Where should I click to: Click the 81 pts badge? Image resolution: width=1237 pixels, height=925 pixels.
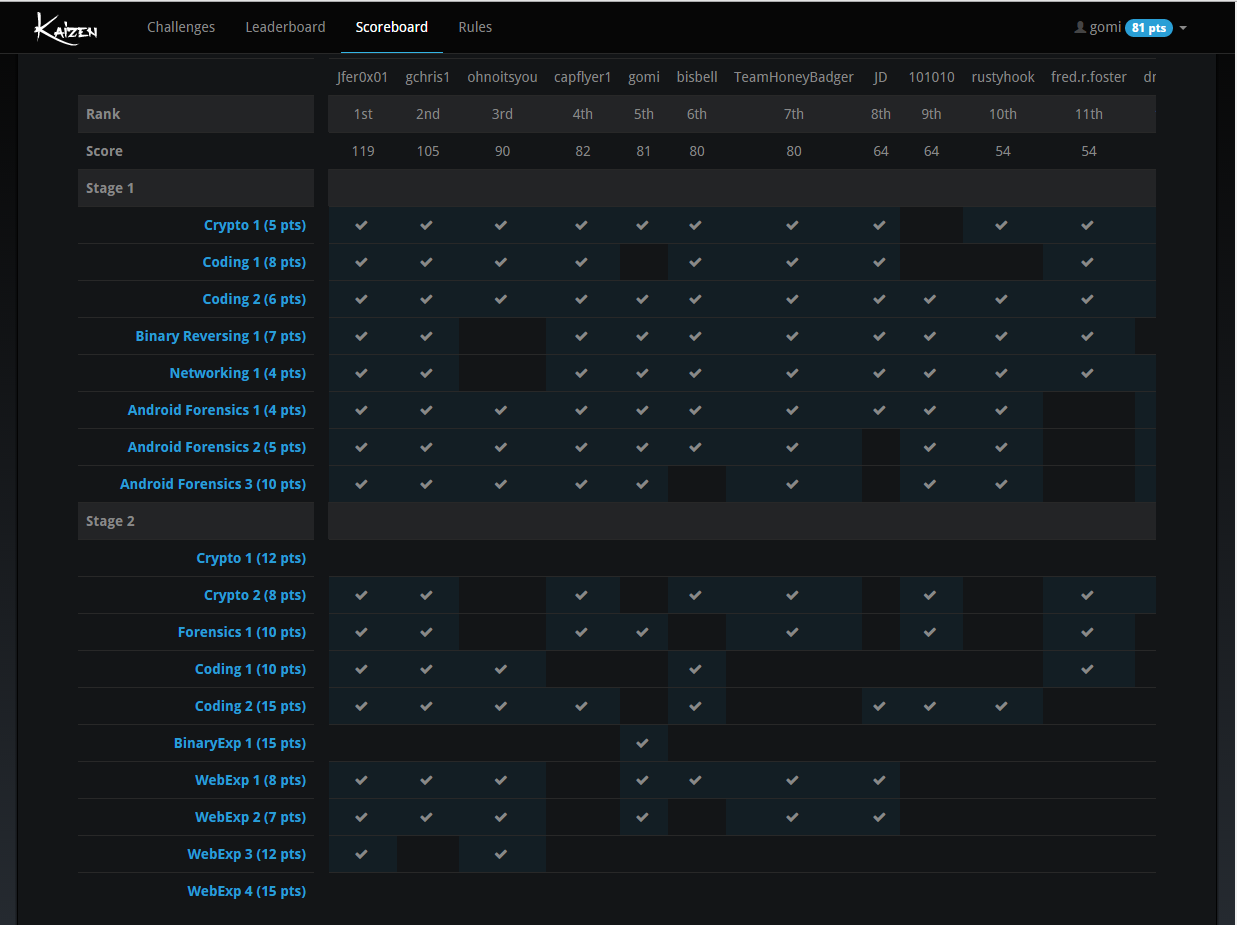pos(1148,28)
